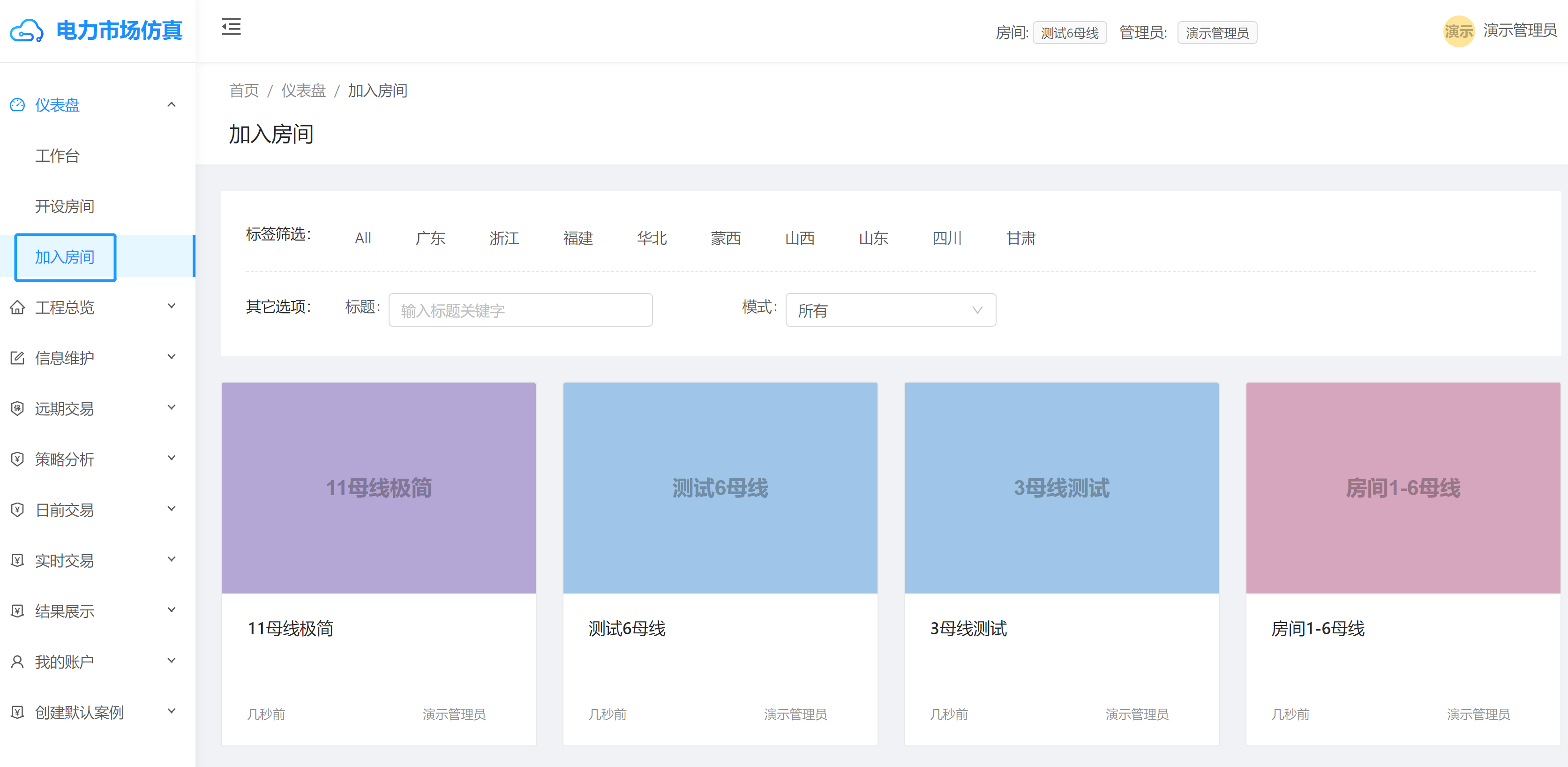Expand the 日前交易 menu chevron
Viewport: 1568px width, 767px height.
pyautogui.click(x=172, y=508)
